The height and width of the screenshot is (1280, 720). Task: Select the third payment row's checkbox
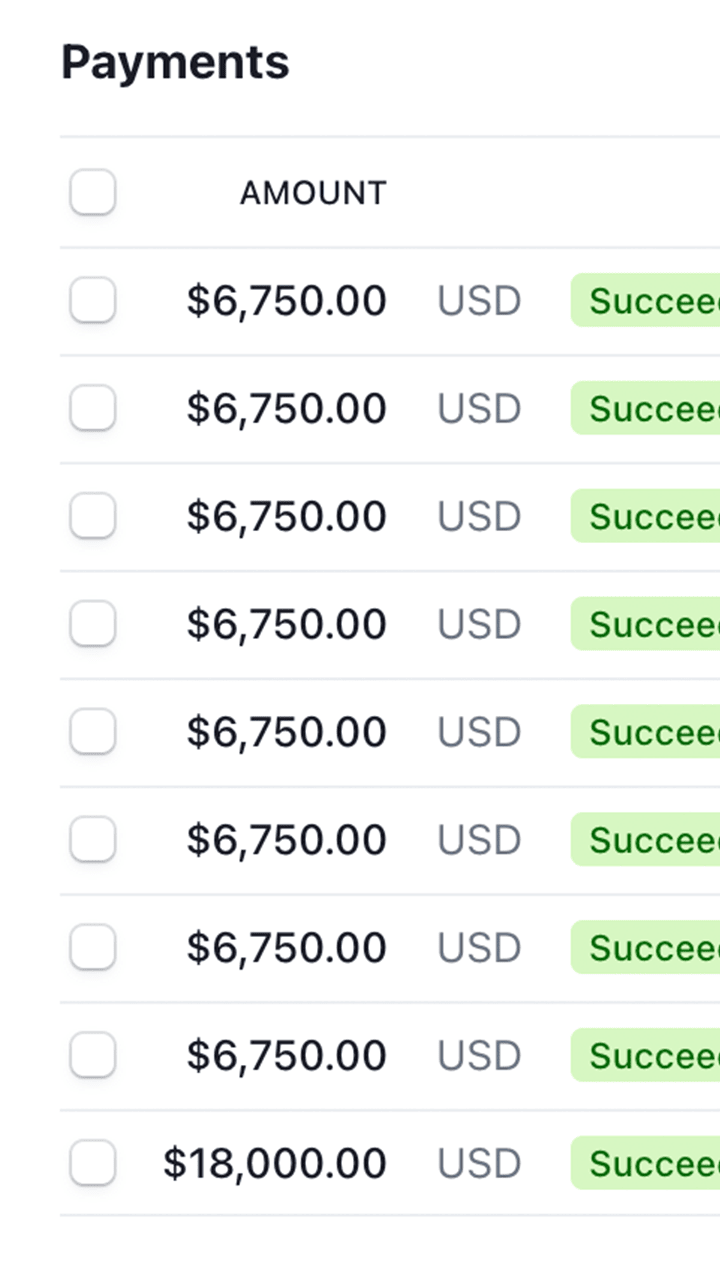[93, 516]
